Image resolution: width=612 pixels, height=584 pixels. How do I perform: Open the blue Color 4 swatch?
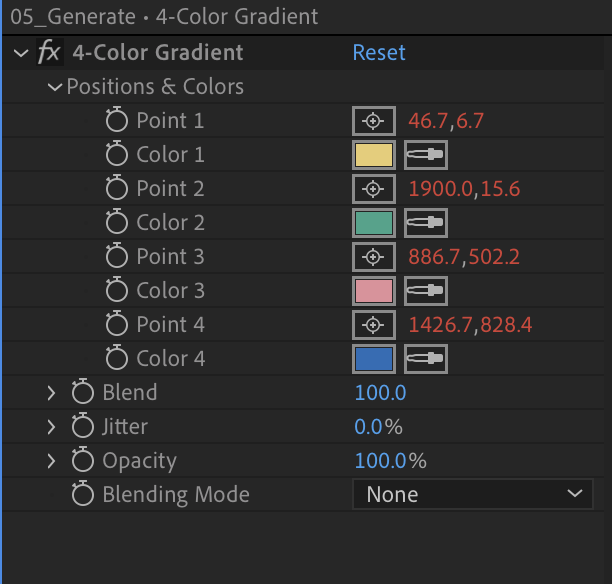[x=374, y=359]
